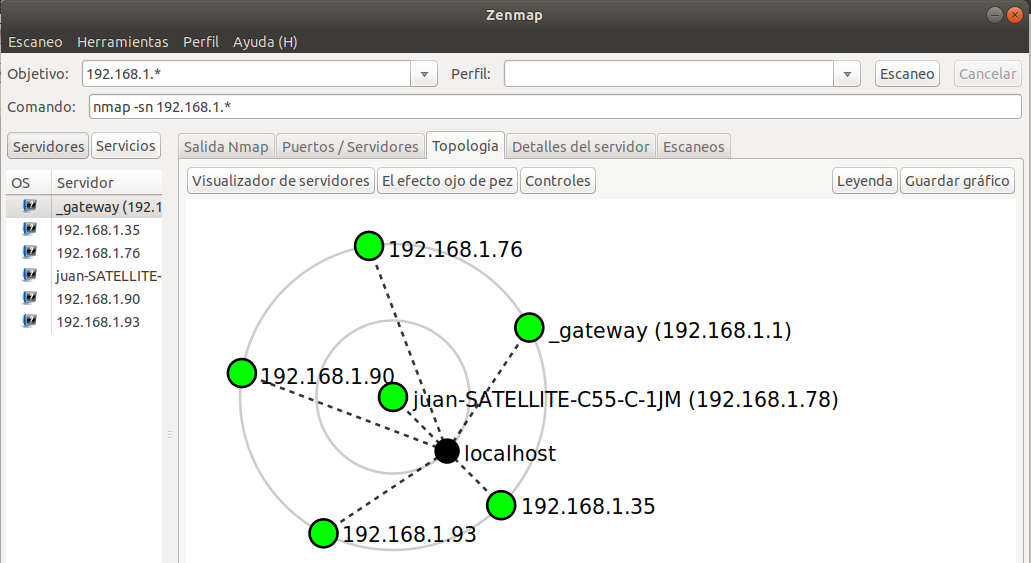Select 192.168.1.76 in the host list
This screenshot has height=563, width=1031.
coord(98,253)
